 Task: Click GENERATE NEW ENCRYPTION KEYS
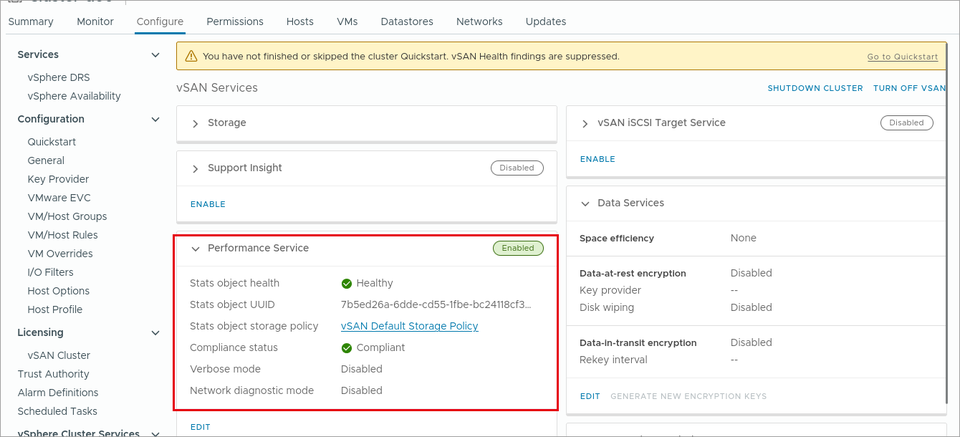point(688,396)
